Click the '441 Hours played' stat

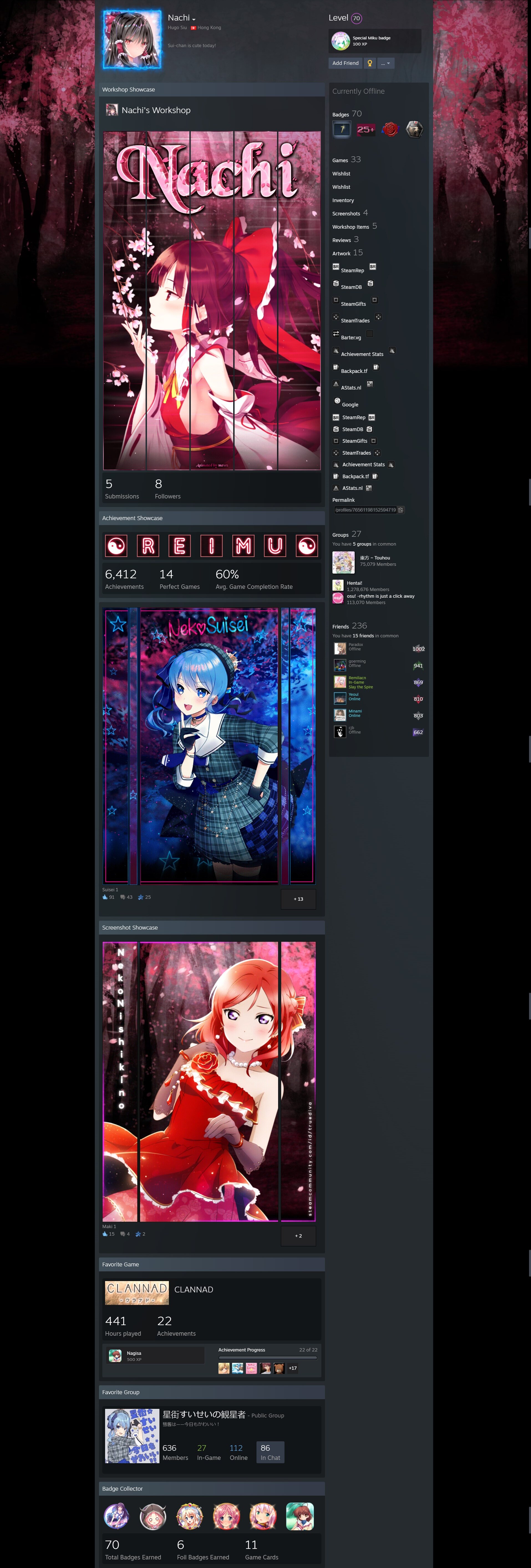point(123,1326)
